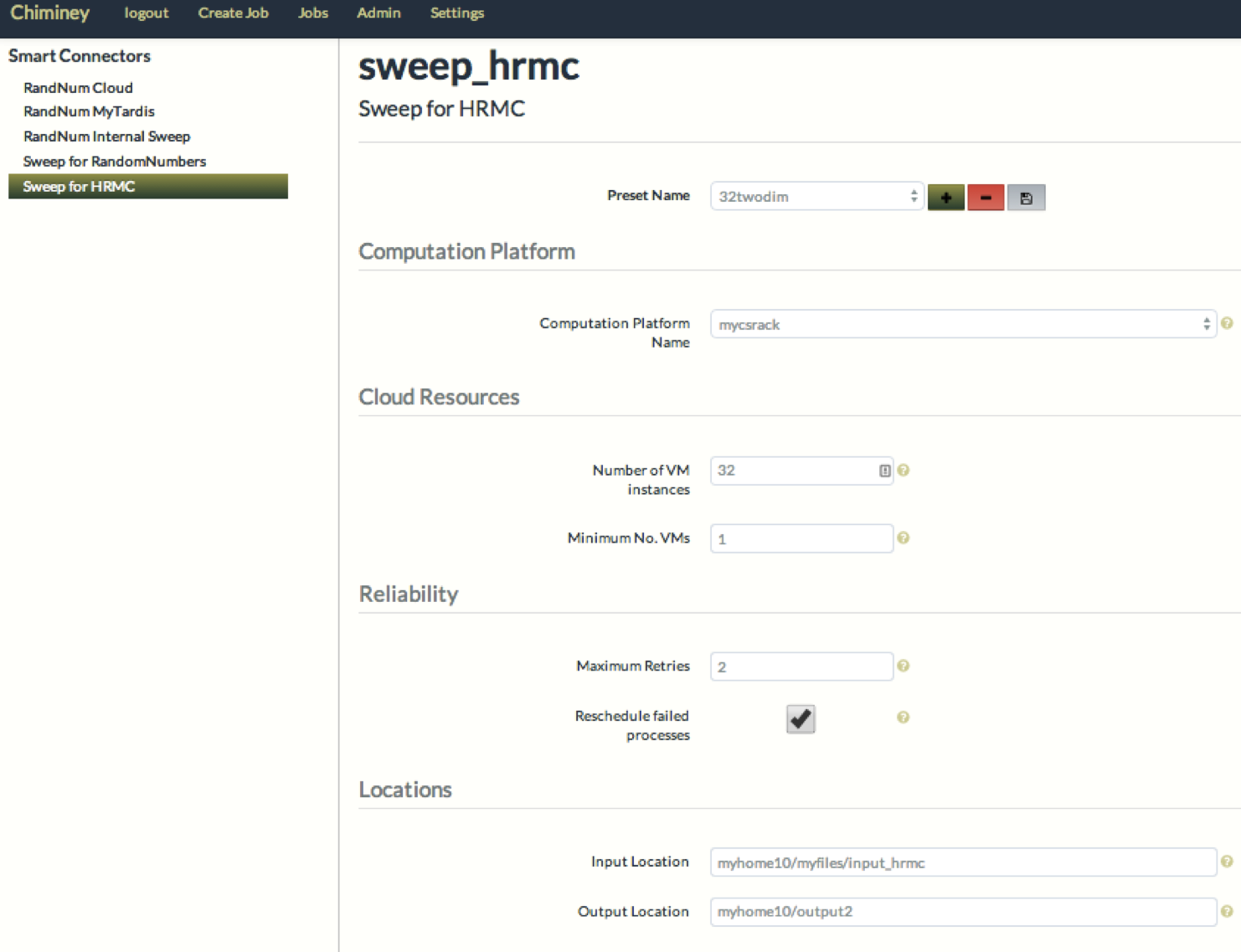This screenshot has width=1241, height=952.
Task: Click the Input Location text field
Action: coord(963,862)
